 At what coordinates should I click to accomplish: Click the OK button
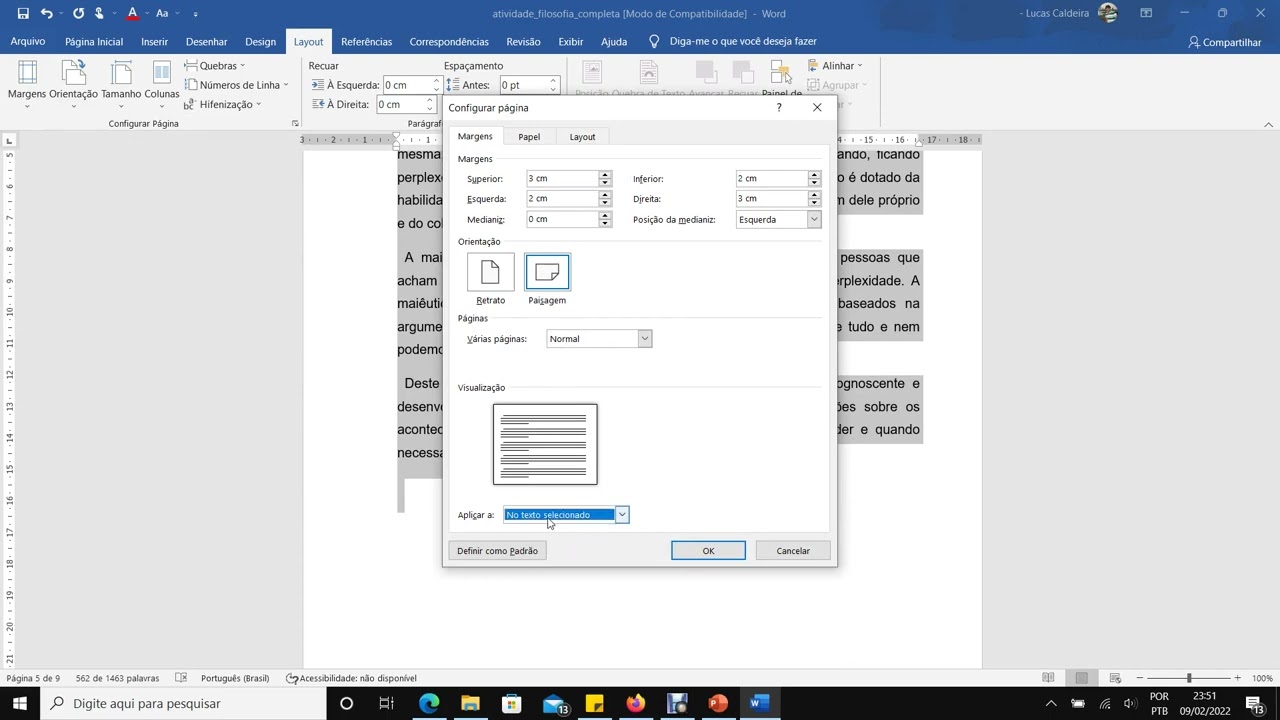point(708,550)
